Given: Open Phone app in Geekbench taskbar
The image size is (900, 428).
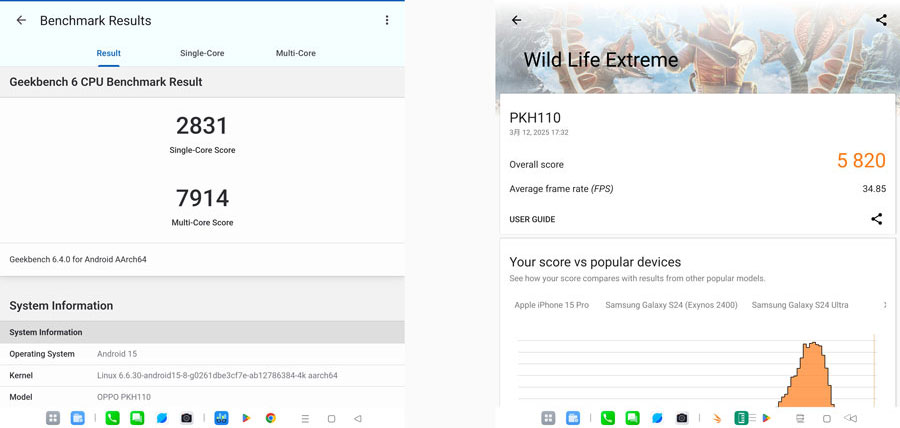Looking at the screenshot, I should point(112,418).
